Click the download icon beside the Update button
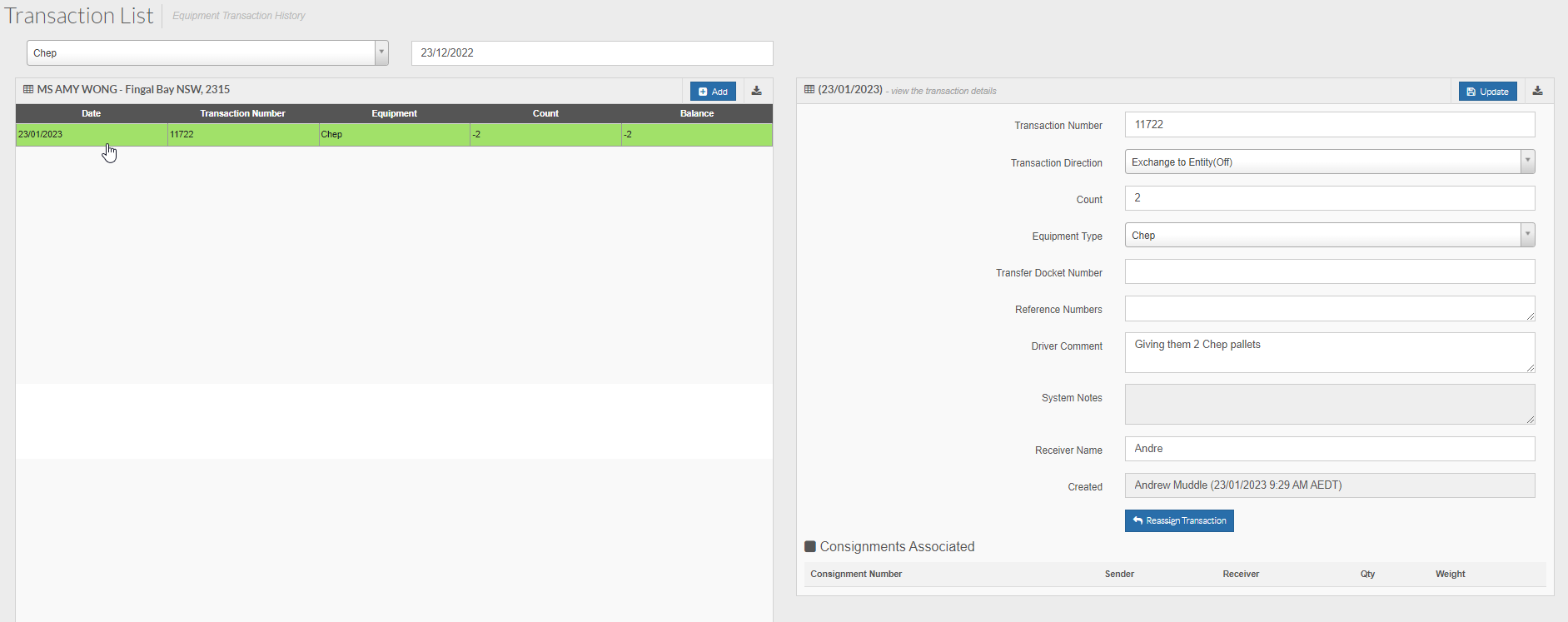 tap(1537, 91)
